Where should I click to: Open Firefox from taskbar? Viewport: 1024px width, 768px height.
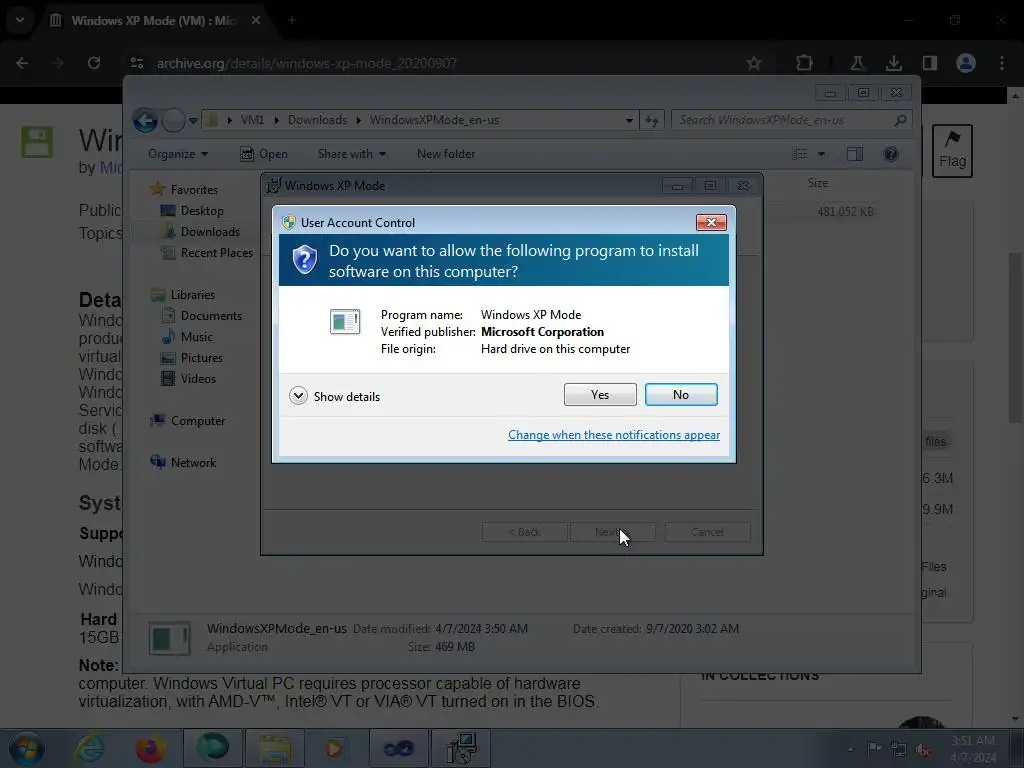(150, 748)
